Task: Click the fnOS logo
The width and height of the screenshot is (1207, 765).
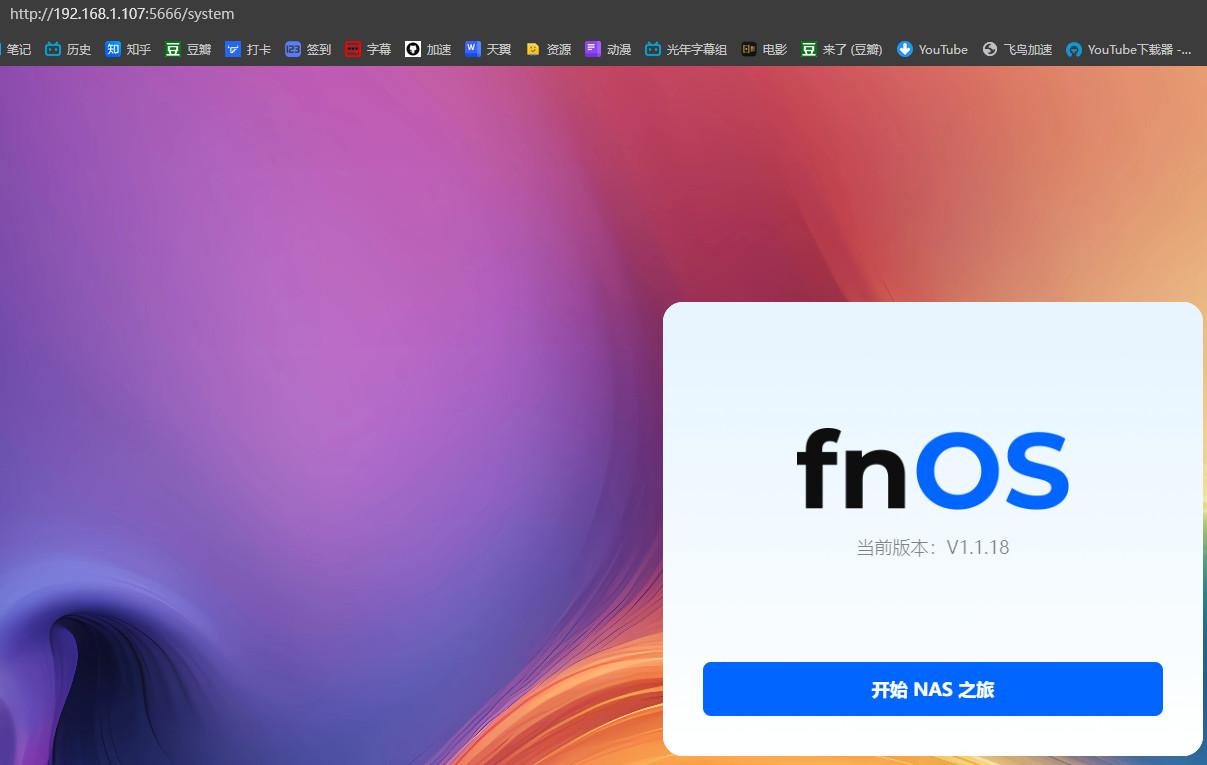Action: 932,468
